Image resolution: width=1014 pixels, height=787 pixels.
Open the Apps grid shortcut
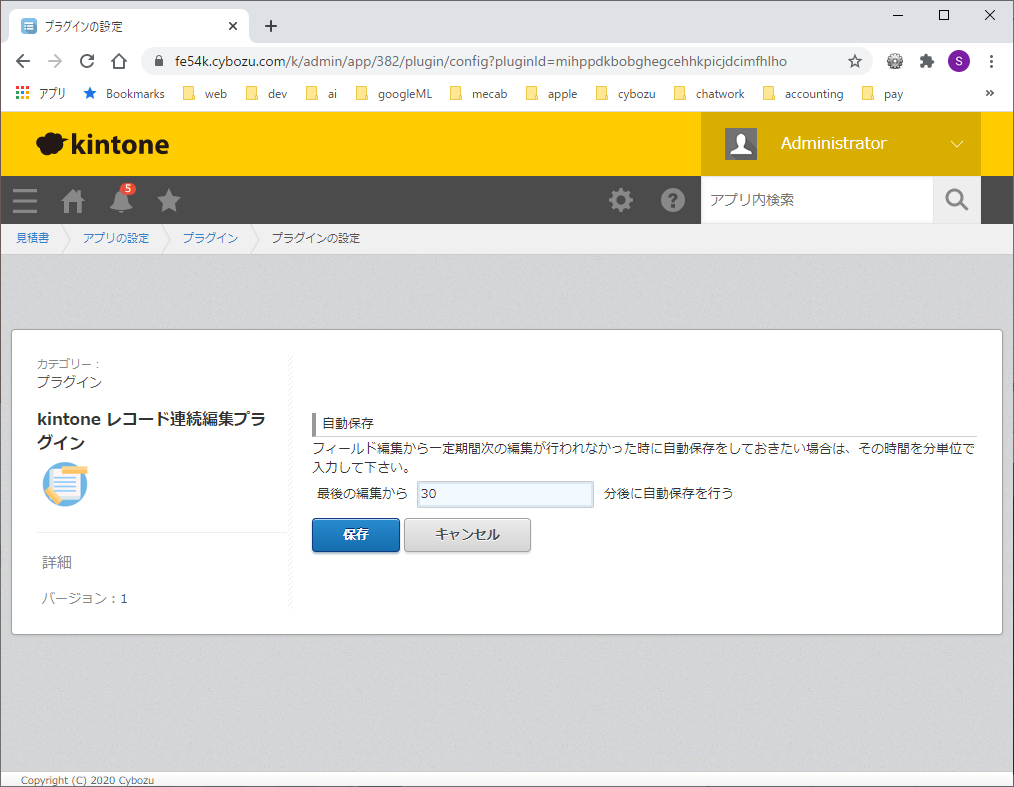[40, 94]
